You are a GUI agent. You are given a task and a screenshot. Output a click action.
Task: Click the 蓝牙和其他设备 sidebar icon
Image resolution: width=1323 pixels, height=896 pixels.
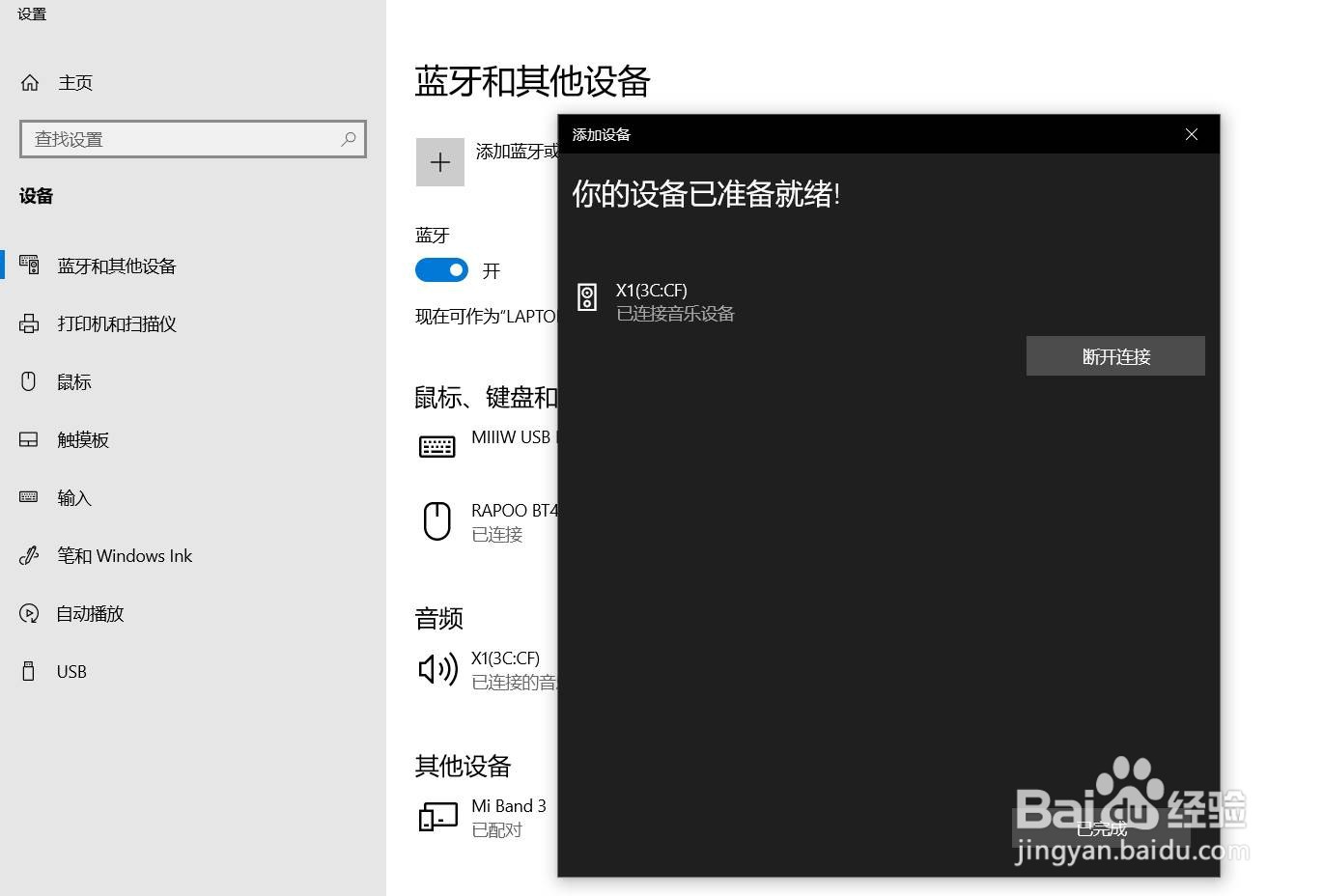click(29, 265)
